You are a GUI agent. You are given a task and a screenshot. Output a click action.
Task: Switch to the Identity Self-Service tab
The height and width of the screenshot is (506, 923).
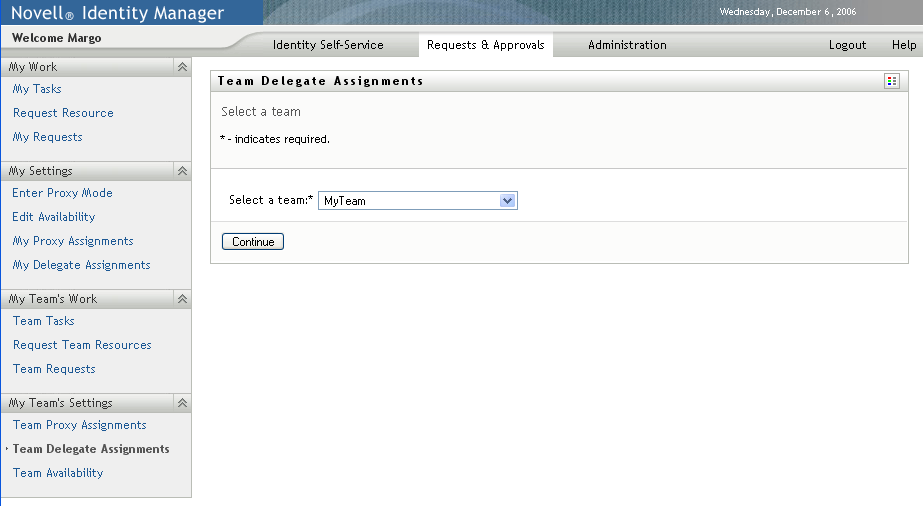(x=328, y=45)
